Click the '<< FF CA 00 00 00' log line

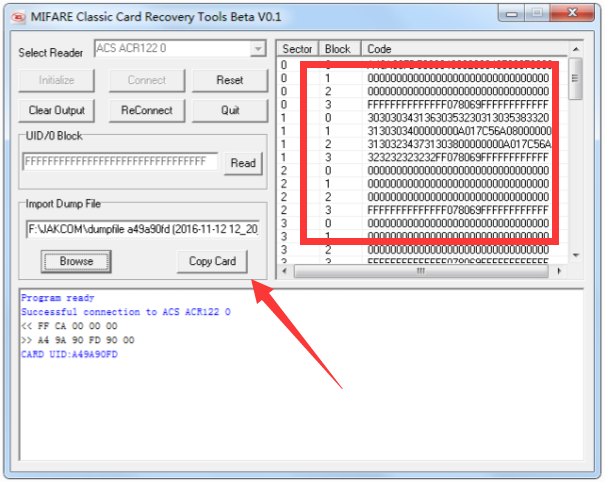[69, 326]
